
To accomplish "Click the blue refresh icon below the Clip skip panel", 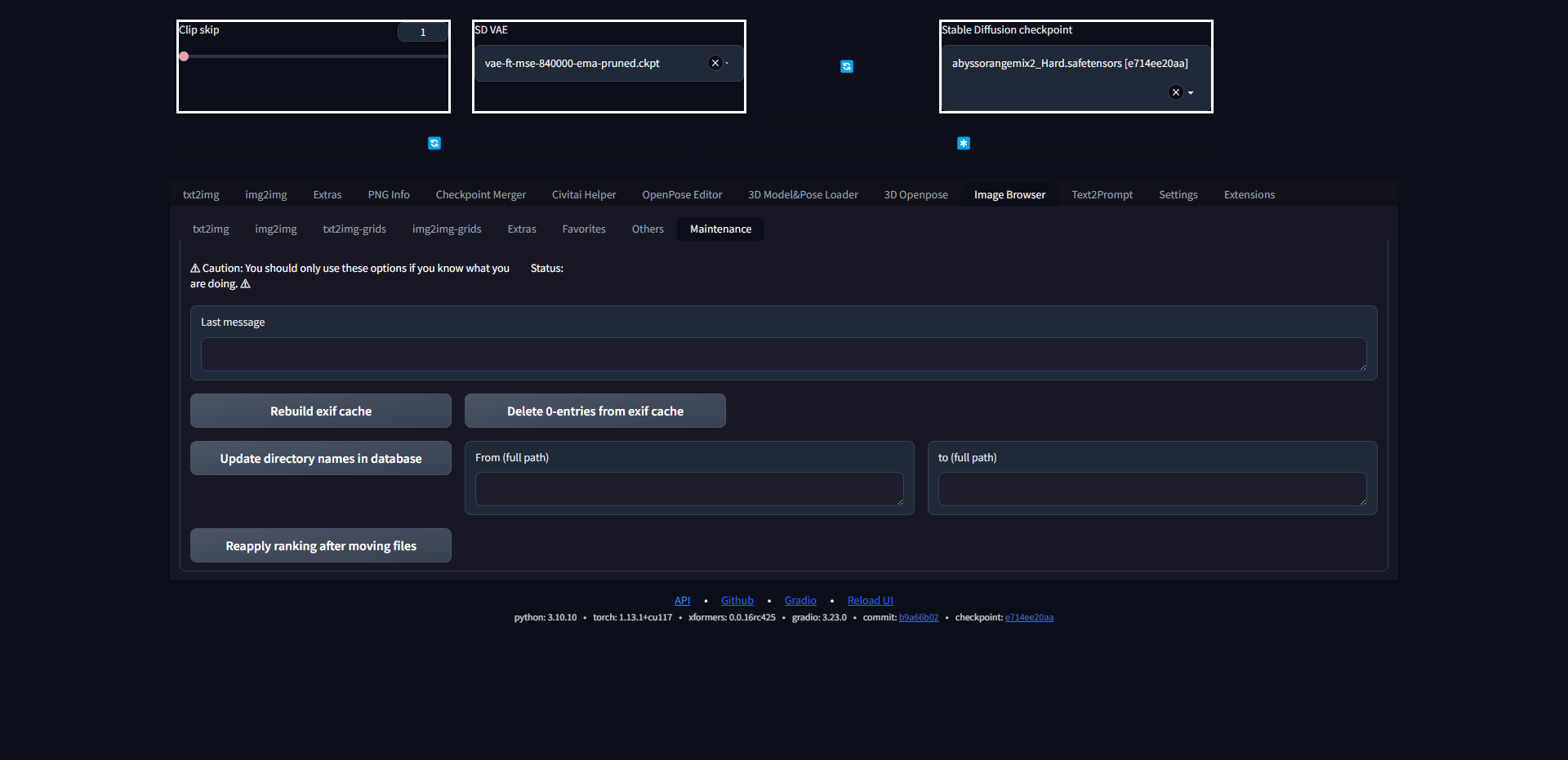I will [434, 143].
